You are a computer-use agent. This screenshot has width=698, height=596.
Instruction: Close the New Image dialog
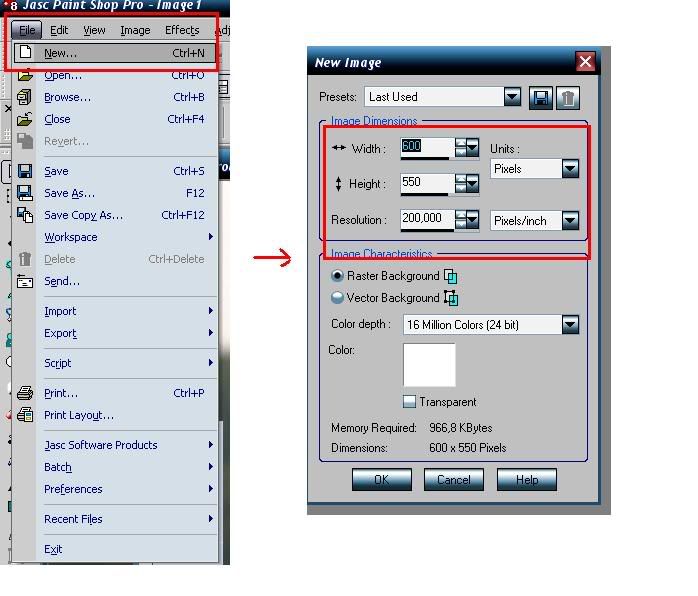click(585, 61)
